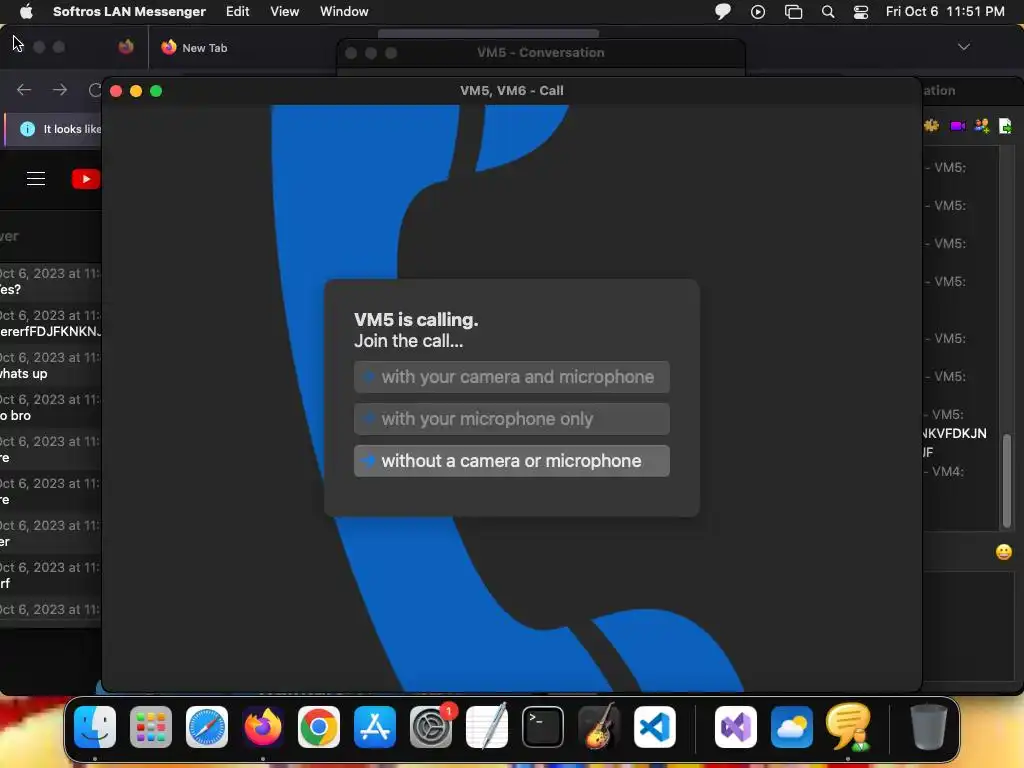Image resolution: width=1024 pixels, height=768 pixels.
Task: Click the add users icon in conversation toolbar
Action: (982, 125)
